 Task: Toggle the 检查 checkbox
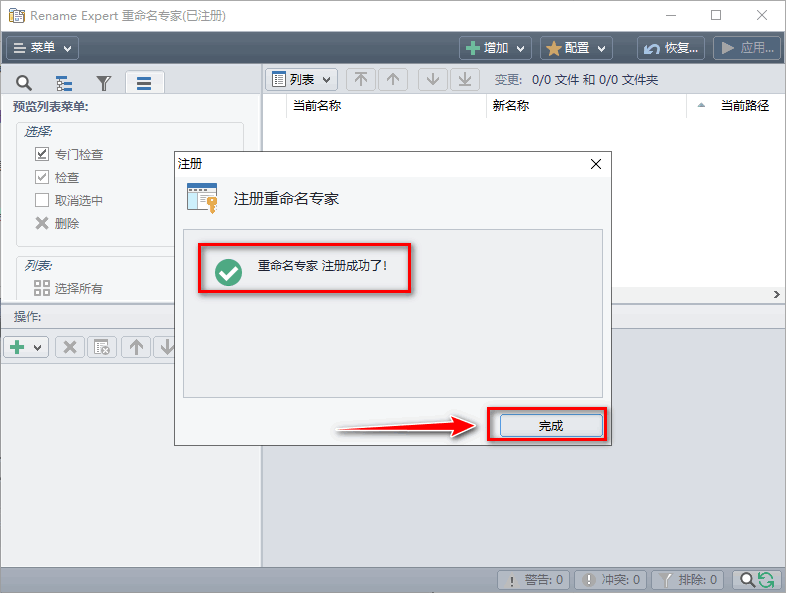click(42, 177)
